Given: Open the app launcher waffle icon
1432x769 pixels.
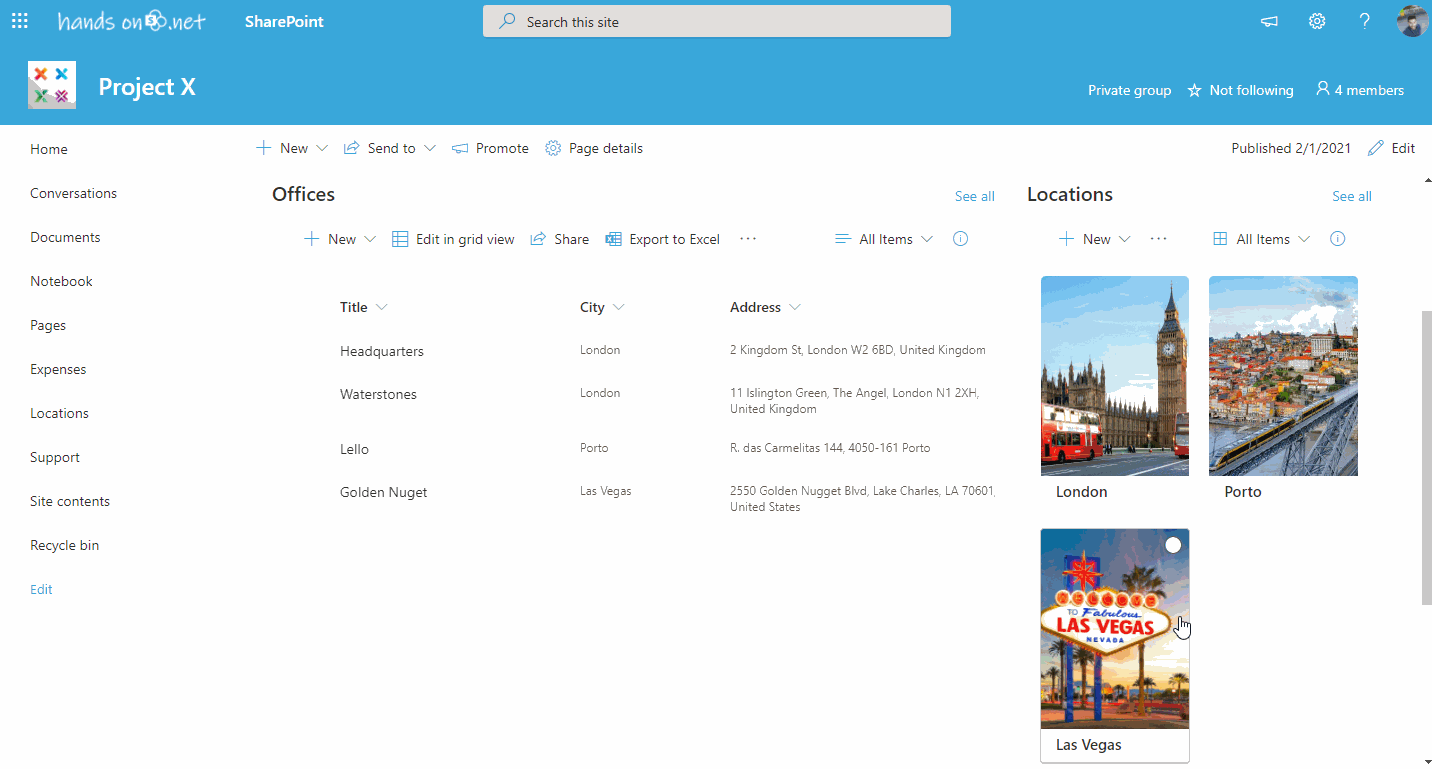Looking at the screenshot, I should pos(19,21).
